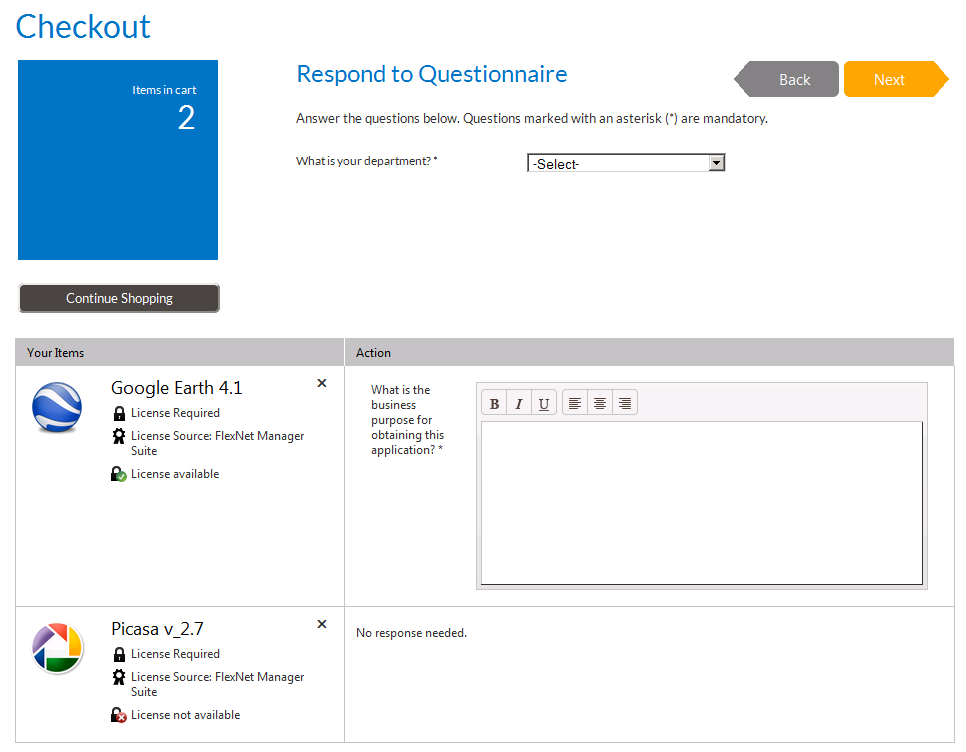Image resolution: width=966 pixels, height=752 pixels.
Task: Remove Google Earth 4.1 from the cart
Action: point(322,383)
